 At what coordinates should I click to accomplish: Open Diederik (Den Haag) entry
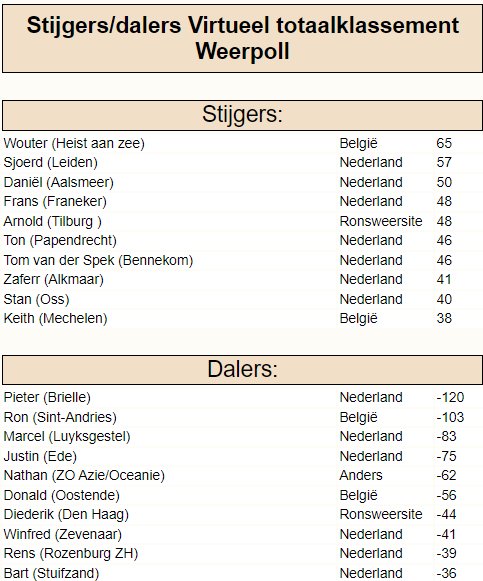pyautogui.click(x=66, y=515)
